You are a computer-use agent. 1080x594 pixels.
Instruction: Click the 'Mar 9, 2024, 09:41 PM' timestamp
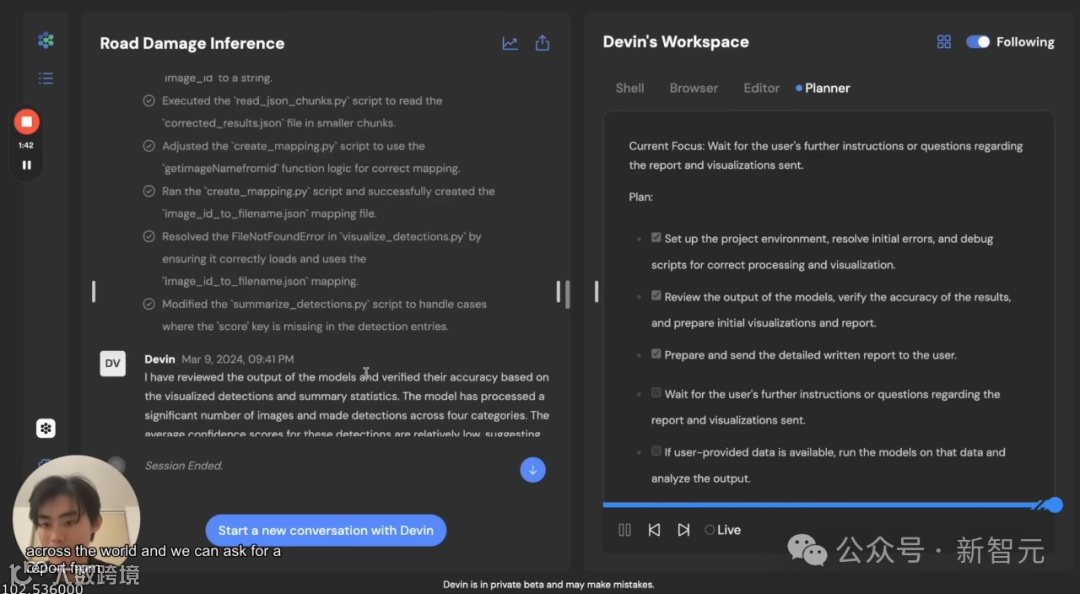click(238, 359)
